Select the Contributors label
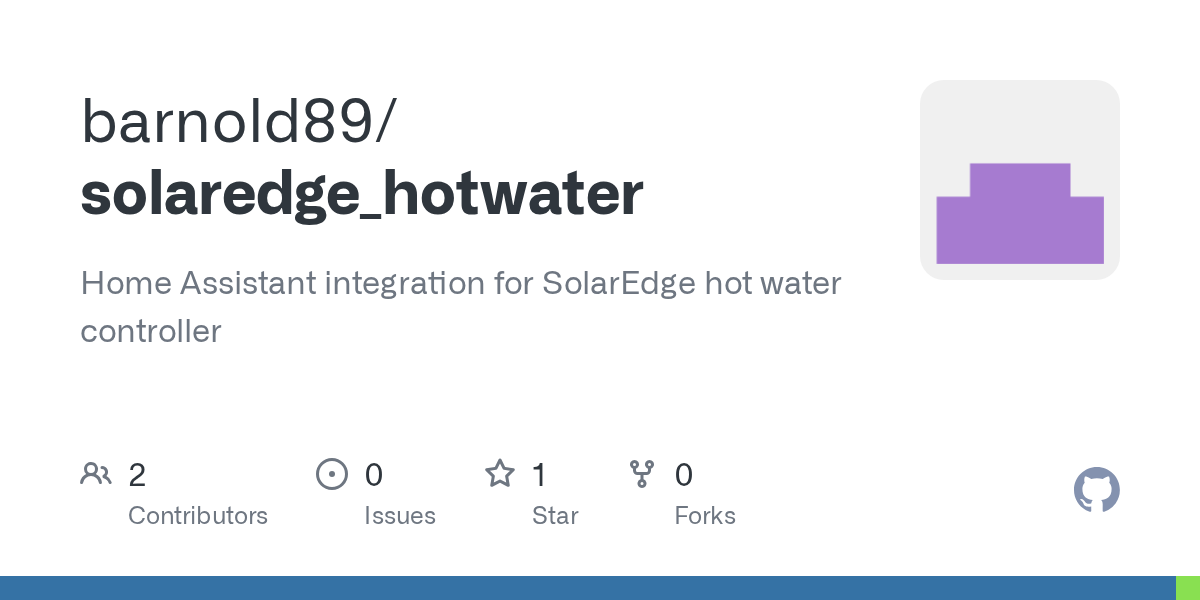 point(198,516)
